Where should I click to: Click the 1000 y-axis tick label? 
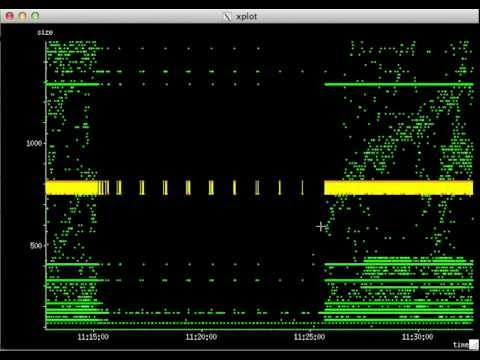click(34, 143)
